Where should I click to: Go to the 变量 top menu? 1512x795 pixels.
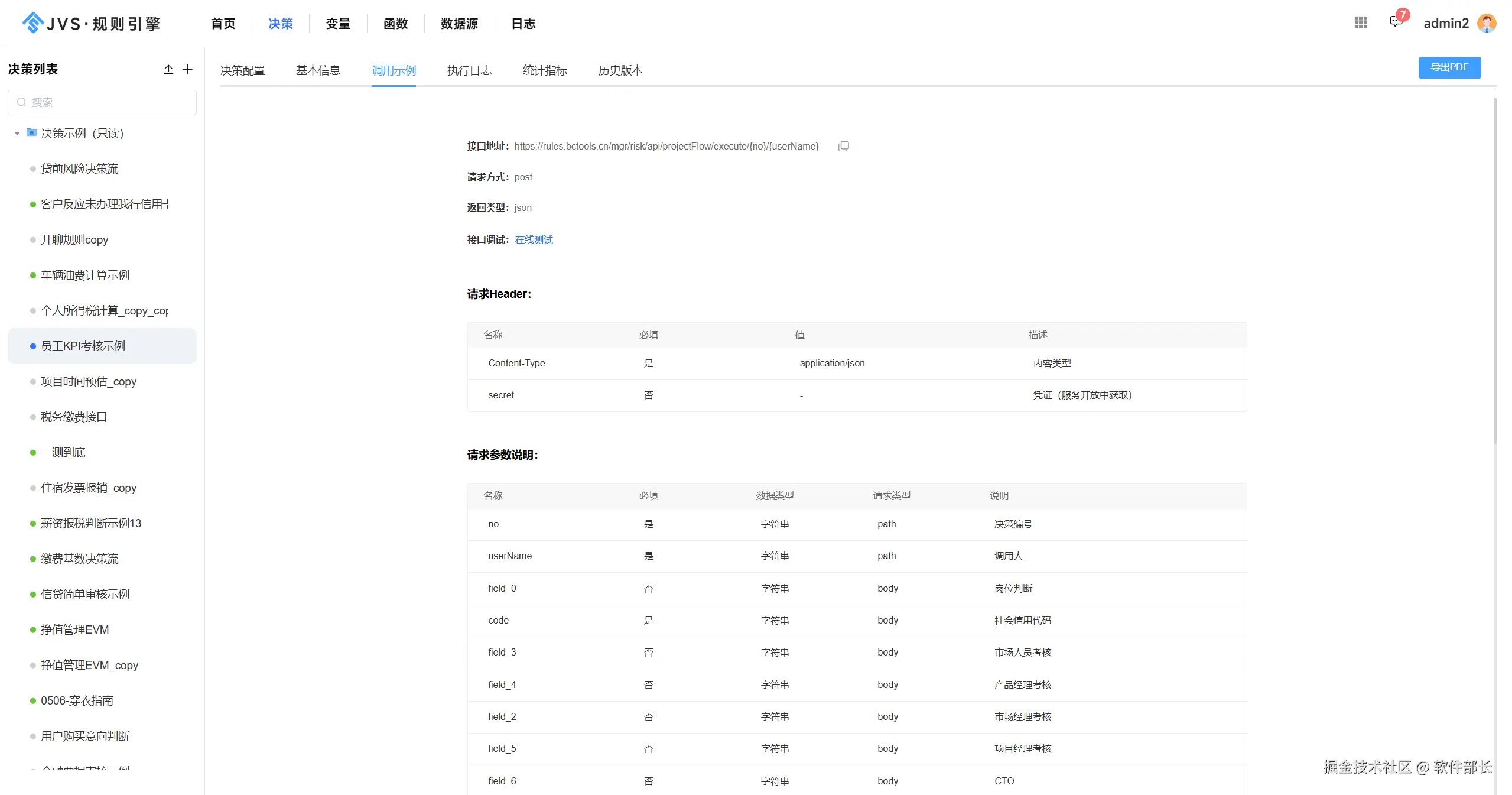tap(338, 24)
